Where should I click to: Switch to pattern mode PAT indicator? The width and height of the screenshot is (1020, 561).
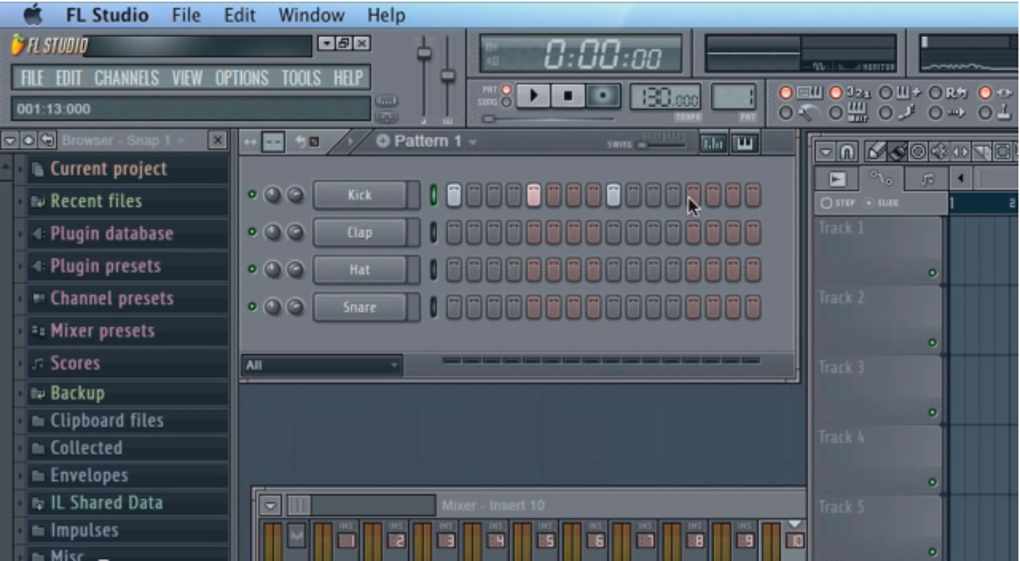click(x=505, y=89)
